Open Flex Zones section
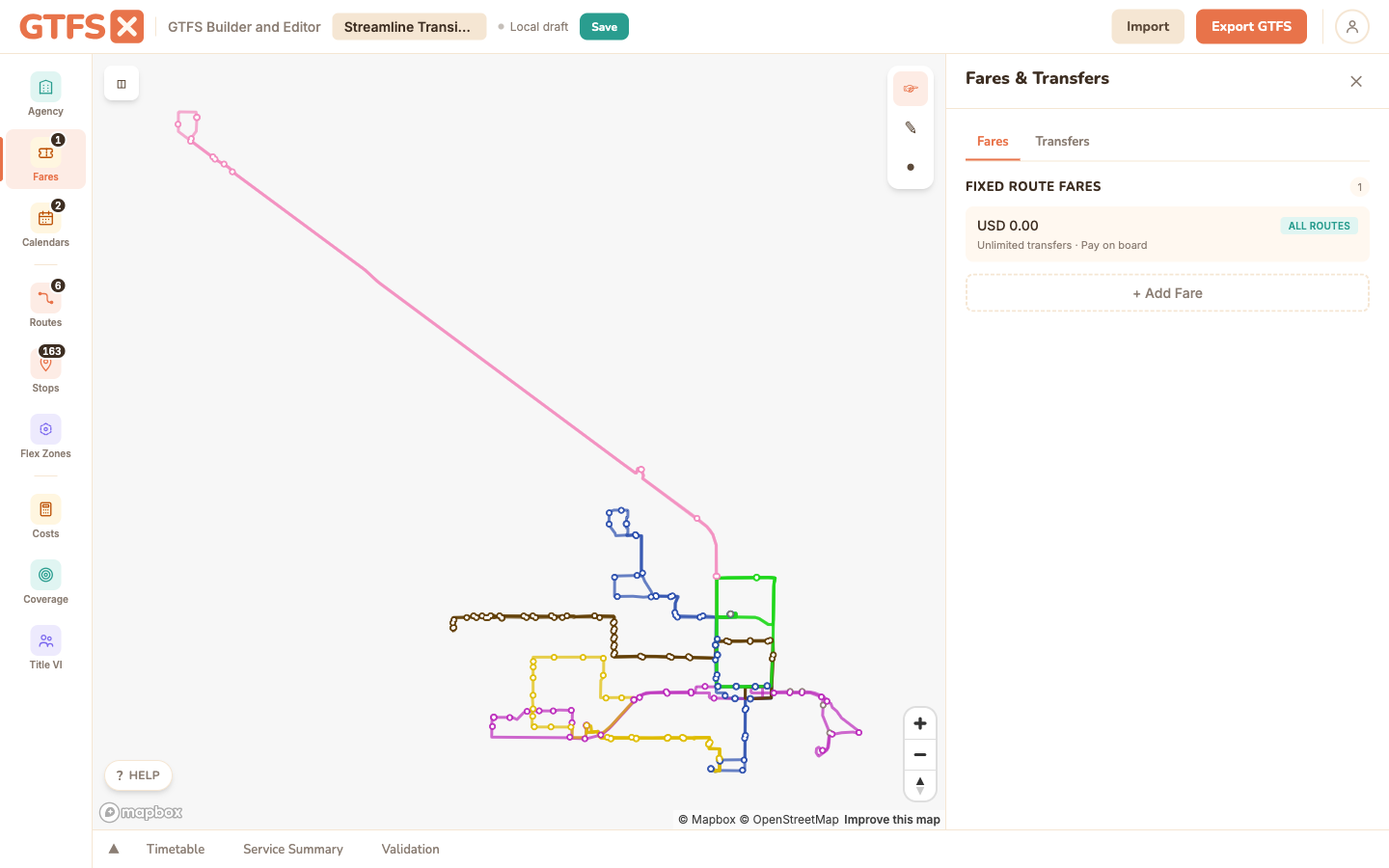Screen dimensions: 1389x868 point(45,437)
